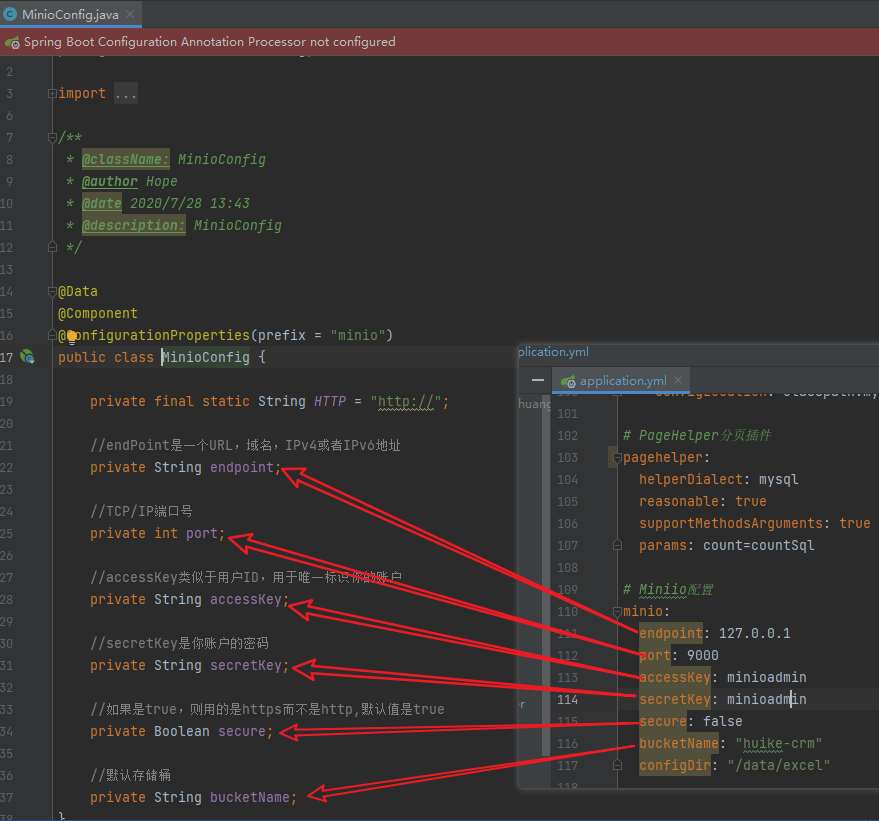Click the # PageHelper comment line
Image resolution: width=879 pixels, height=821 pixels.
697,435
